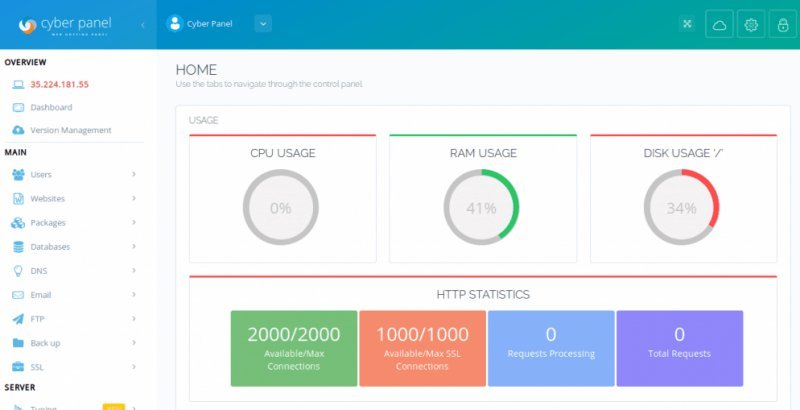Click the Cyber Panel user avatar icon

174,23
